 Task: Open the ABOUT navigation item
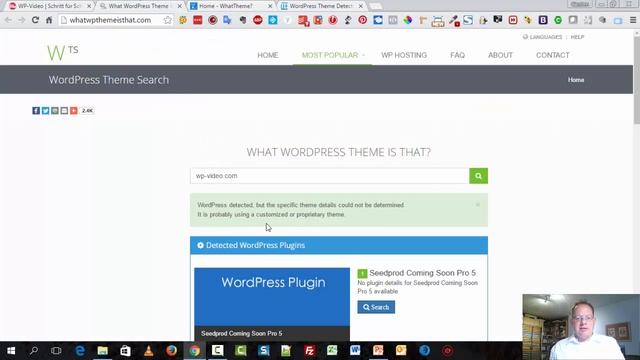click(x=500, y=55)
